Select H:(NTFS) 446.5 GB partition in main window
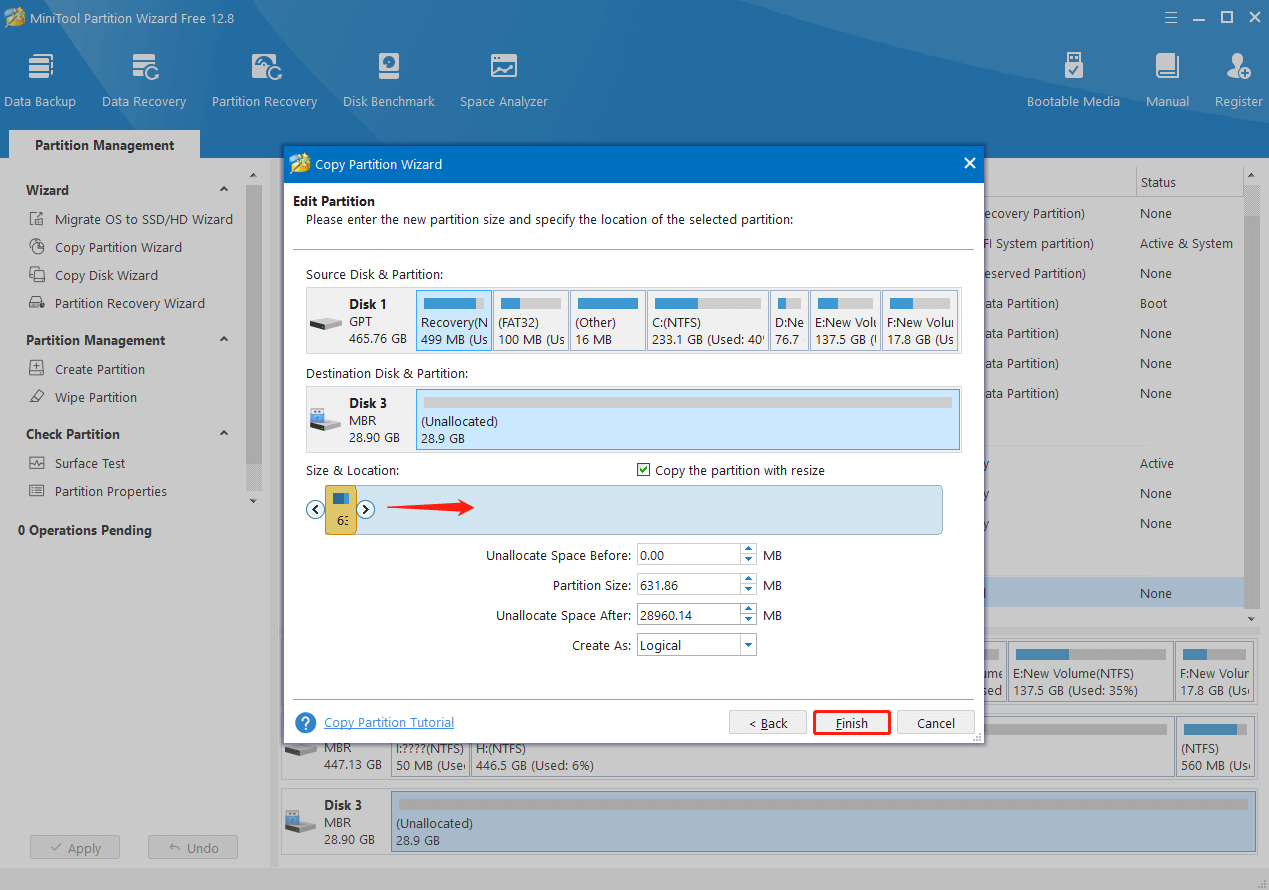Viewport: 1269px width, 890px height. 822,748
